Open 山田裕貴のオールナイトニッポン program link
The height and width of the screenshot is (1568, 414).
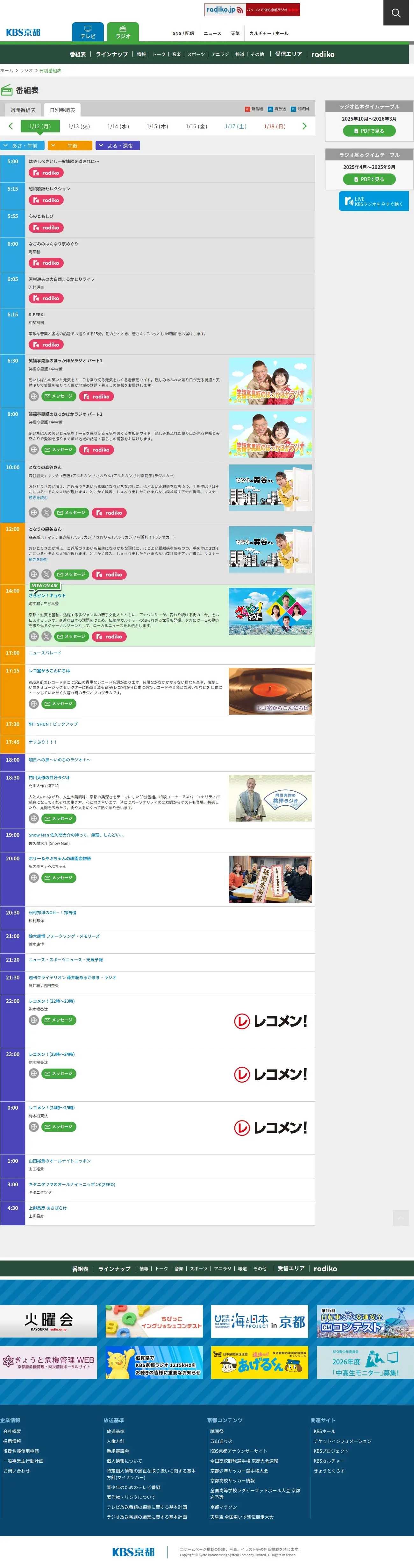(60, 1161)
